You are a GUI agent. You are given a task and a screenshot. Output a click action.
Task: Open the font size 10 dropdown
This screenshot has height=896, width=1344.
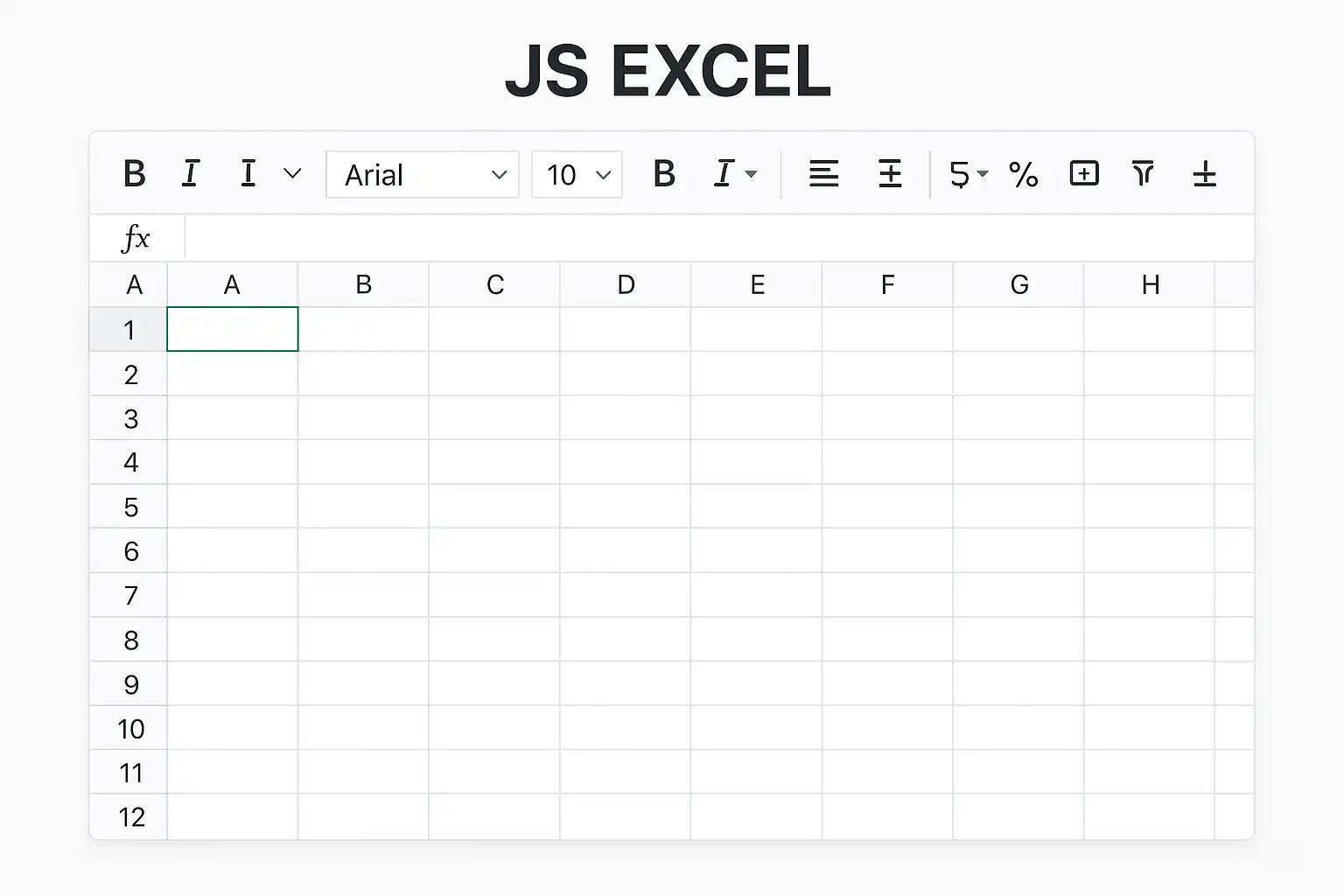[x=577, y=174]
